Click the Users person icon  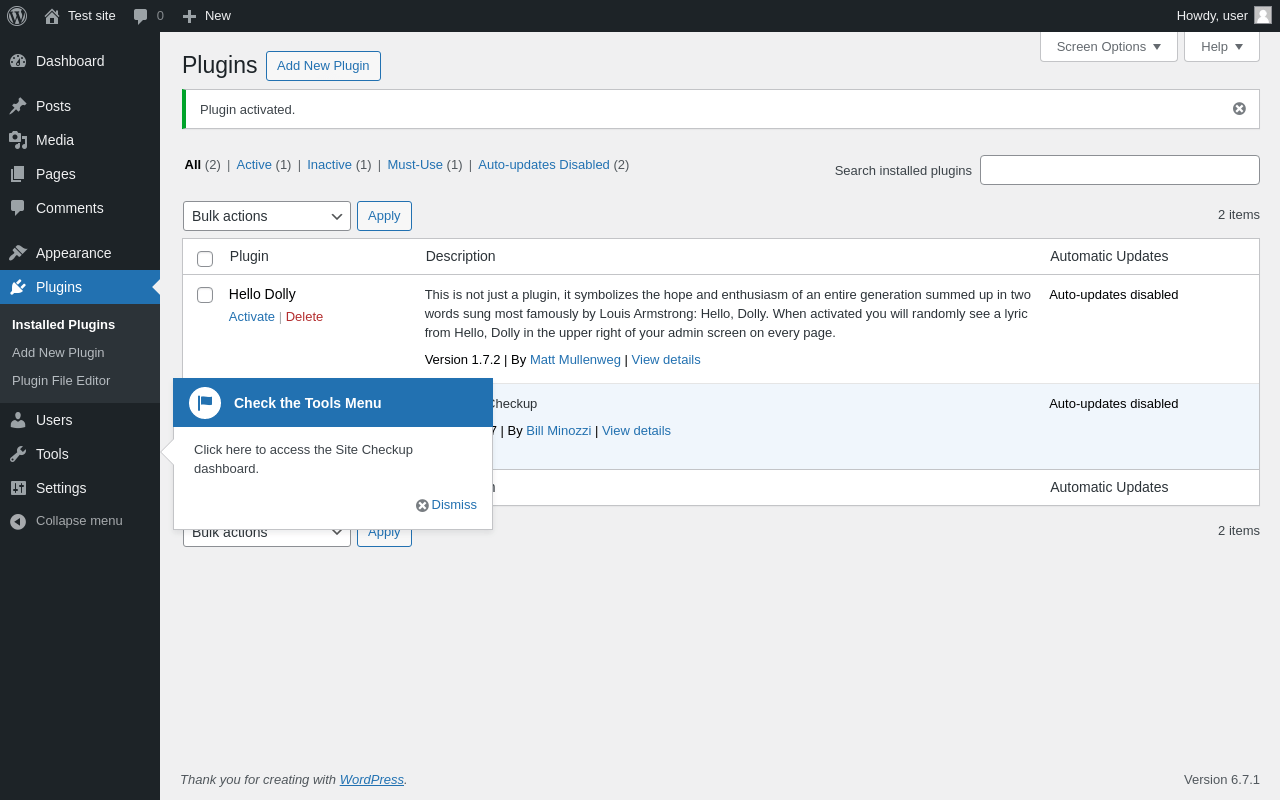(18, 420)
